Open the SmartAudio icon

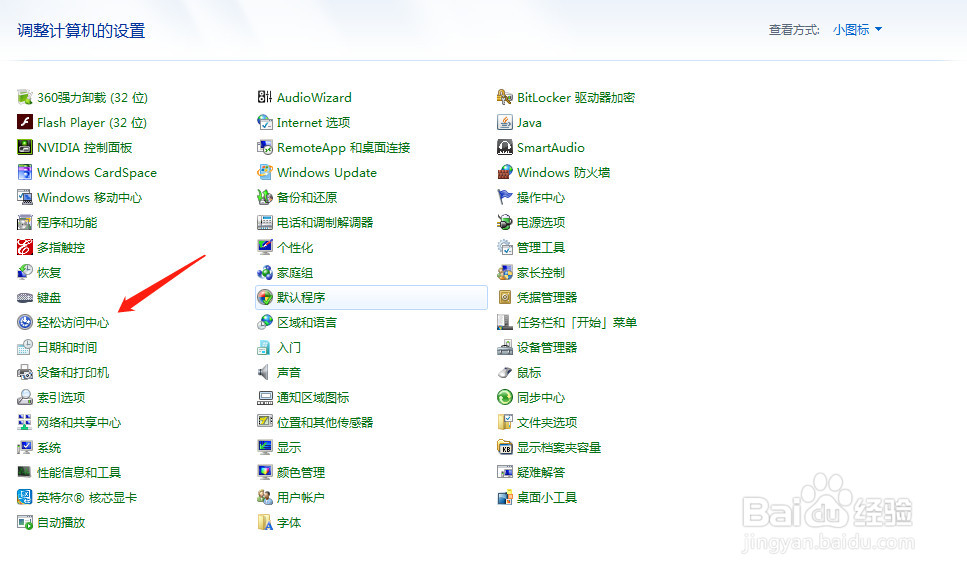pos(504,147)
